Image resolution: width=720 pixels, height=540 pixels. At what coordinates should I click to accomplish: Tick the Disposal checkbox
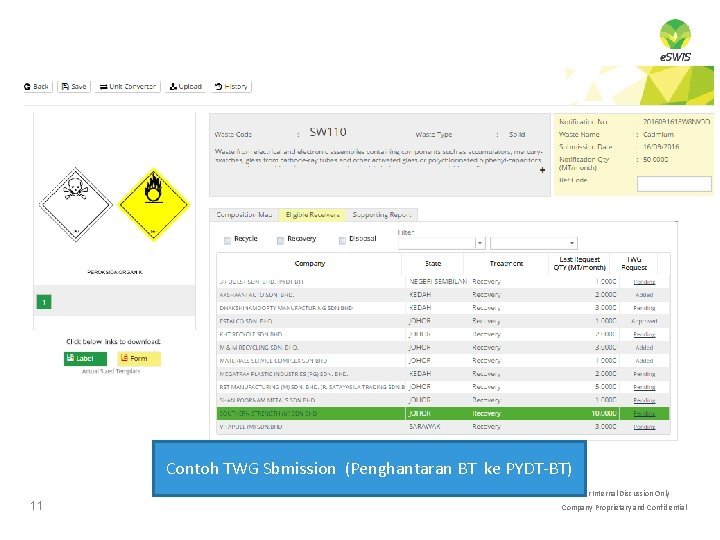(x=342, y=241)
